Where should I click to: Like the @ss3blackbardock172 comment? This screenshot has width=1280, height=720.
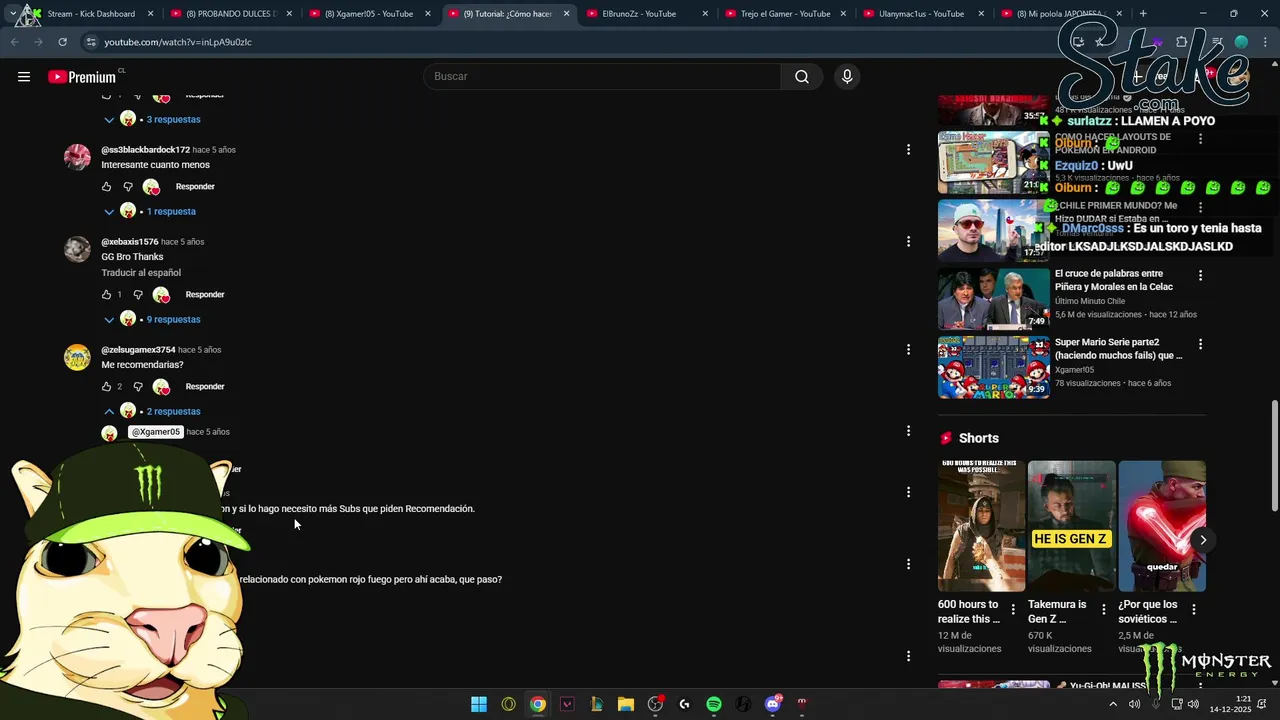point(107,187)
